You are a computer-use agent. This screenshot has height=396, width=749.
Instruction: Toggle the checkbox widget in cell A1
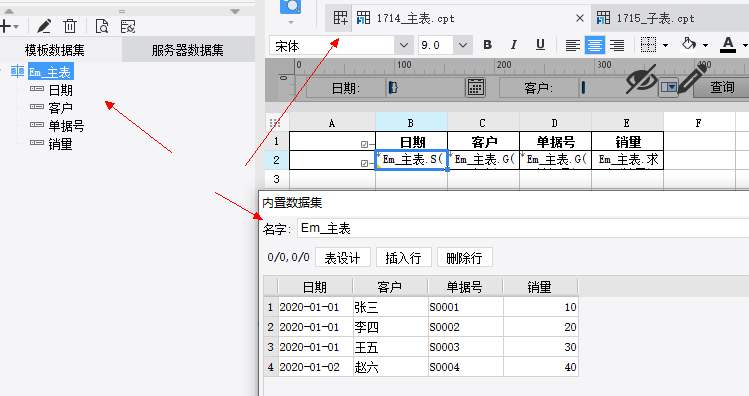coord(364,144)
